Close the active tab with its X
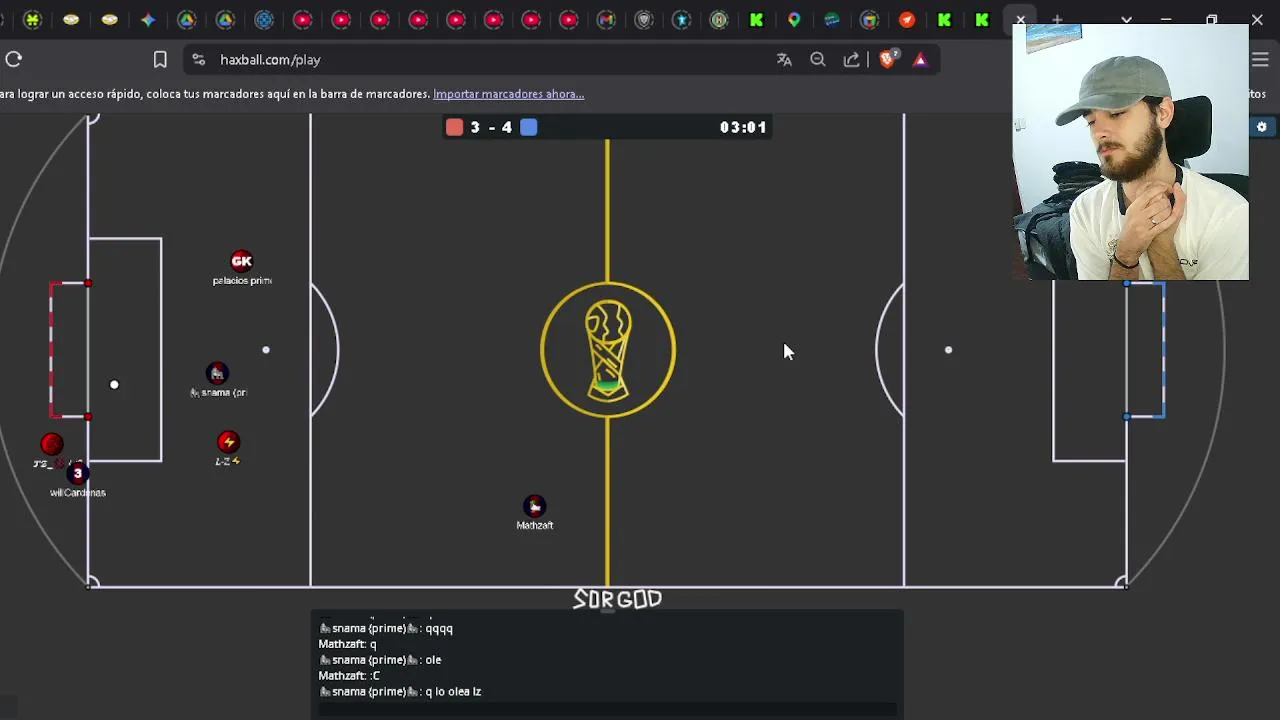Image resolution: width=1280 pixels, height=720 pixels. coord(1020,20)
